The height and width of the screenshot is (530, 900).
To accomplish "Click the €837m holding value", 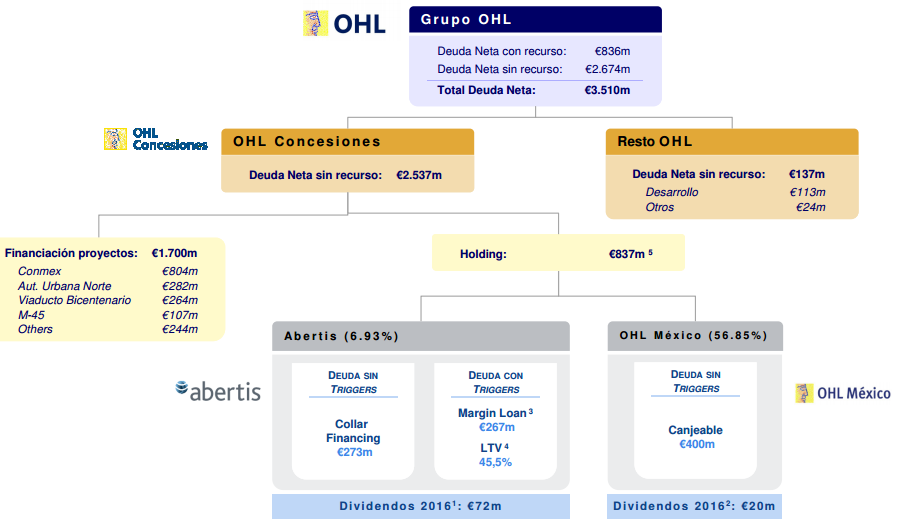I will click(630, 254).
